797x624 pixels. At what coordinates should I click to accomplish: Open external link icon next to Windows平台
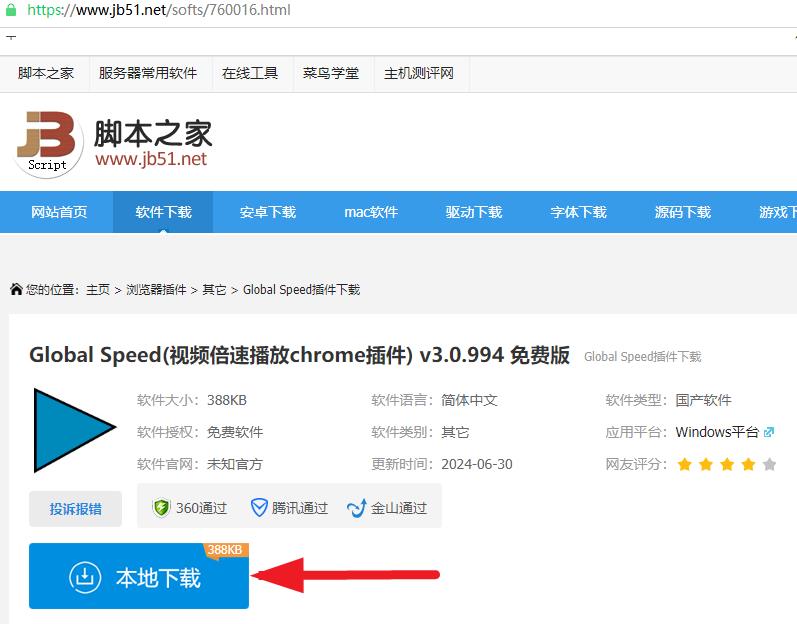(x=769, y=432)
